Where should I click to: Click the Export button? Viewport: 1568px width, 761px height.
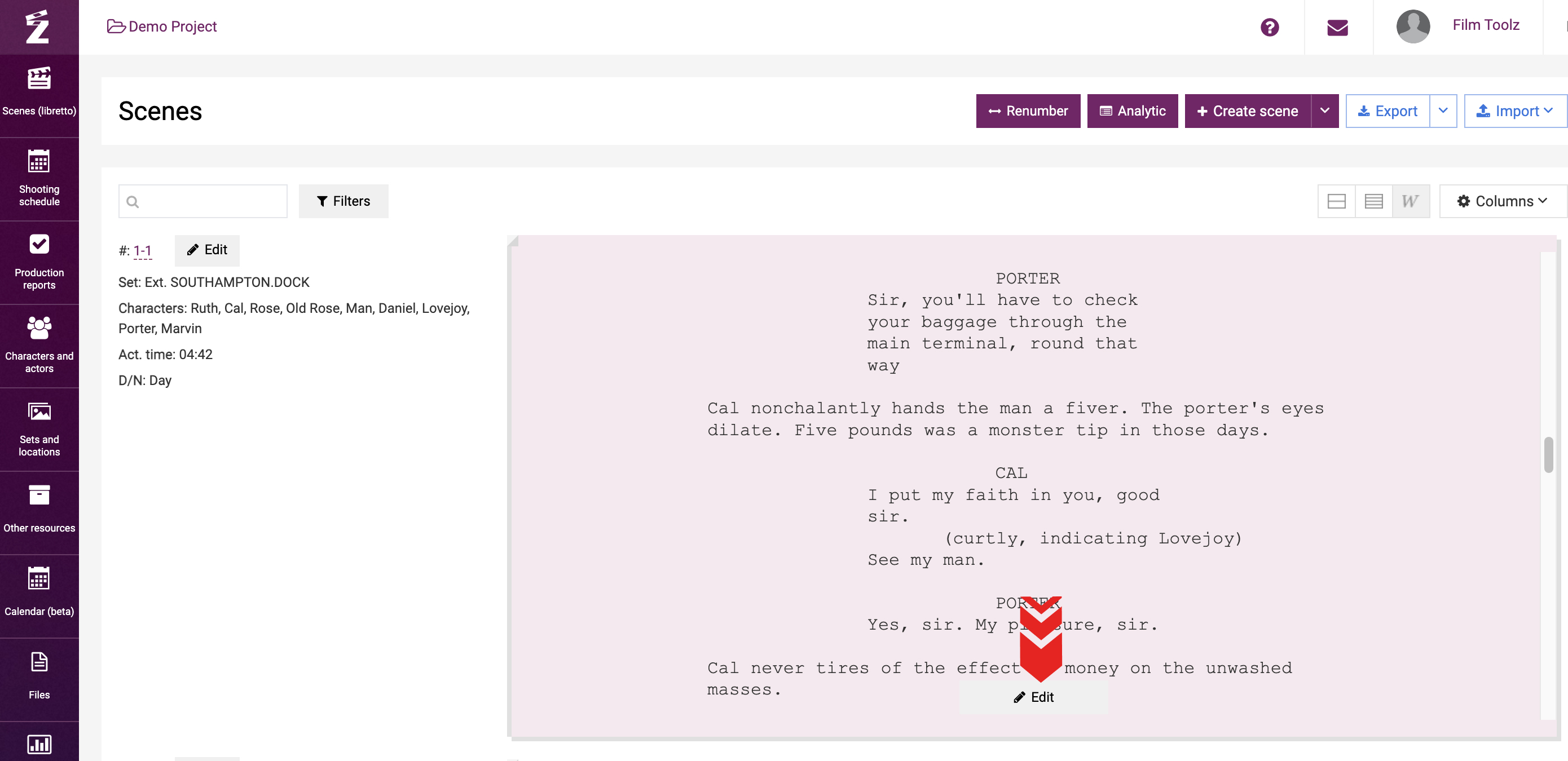coord(1387,111)
